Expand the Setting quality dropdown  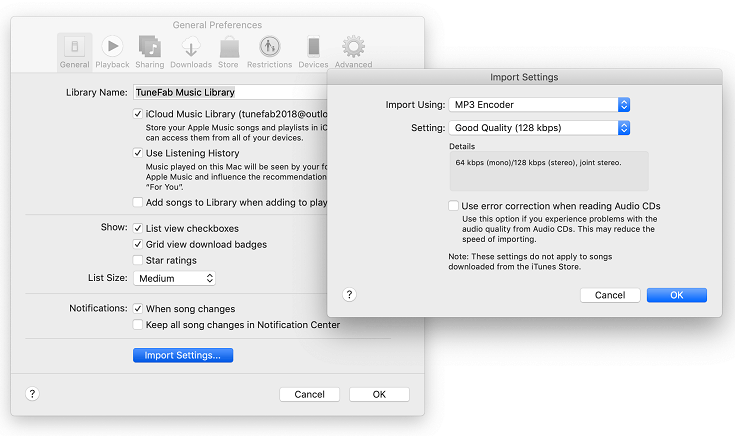point(539,128)
